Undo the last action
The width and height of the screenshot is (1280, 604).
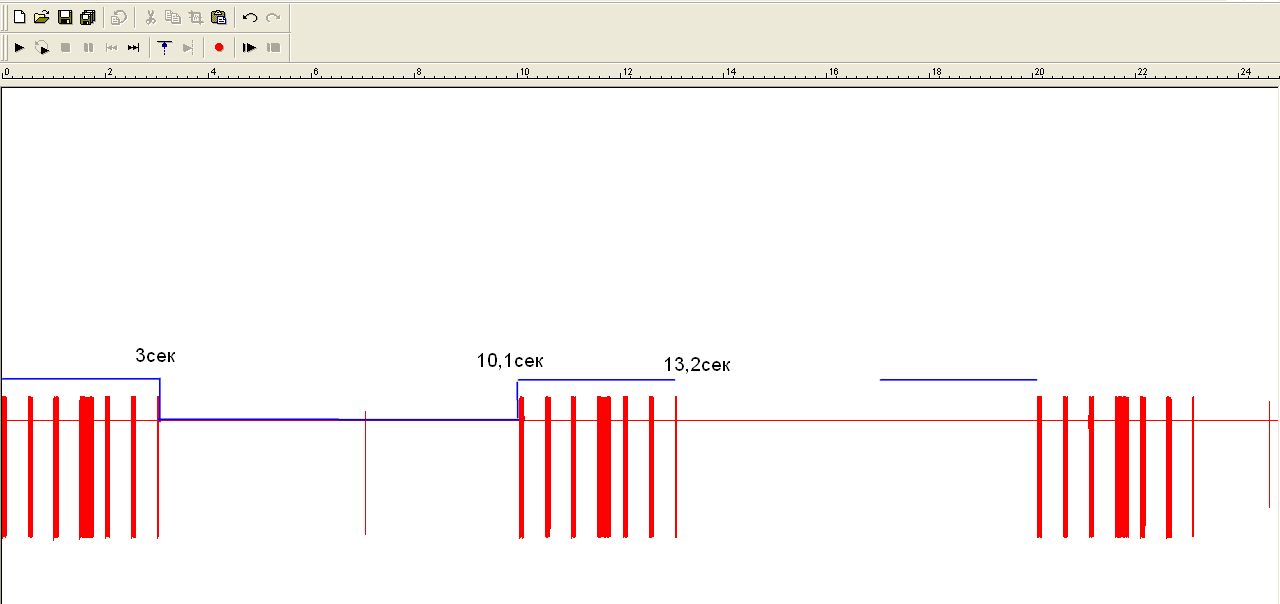click(x=250, y=17)
